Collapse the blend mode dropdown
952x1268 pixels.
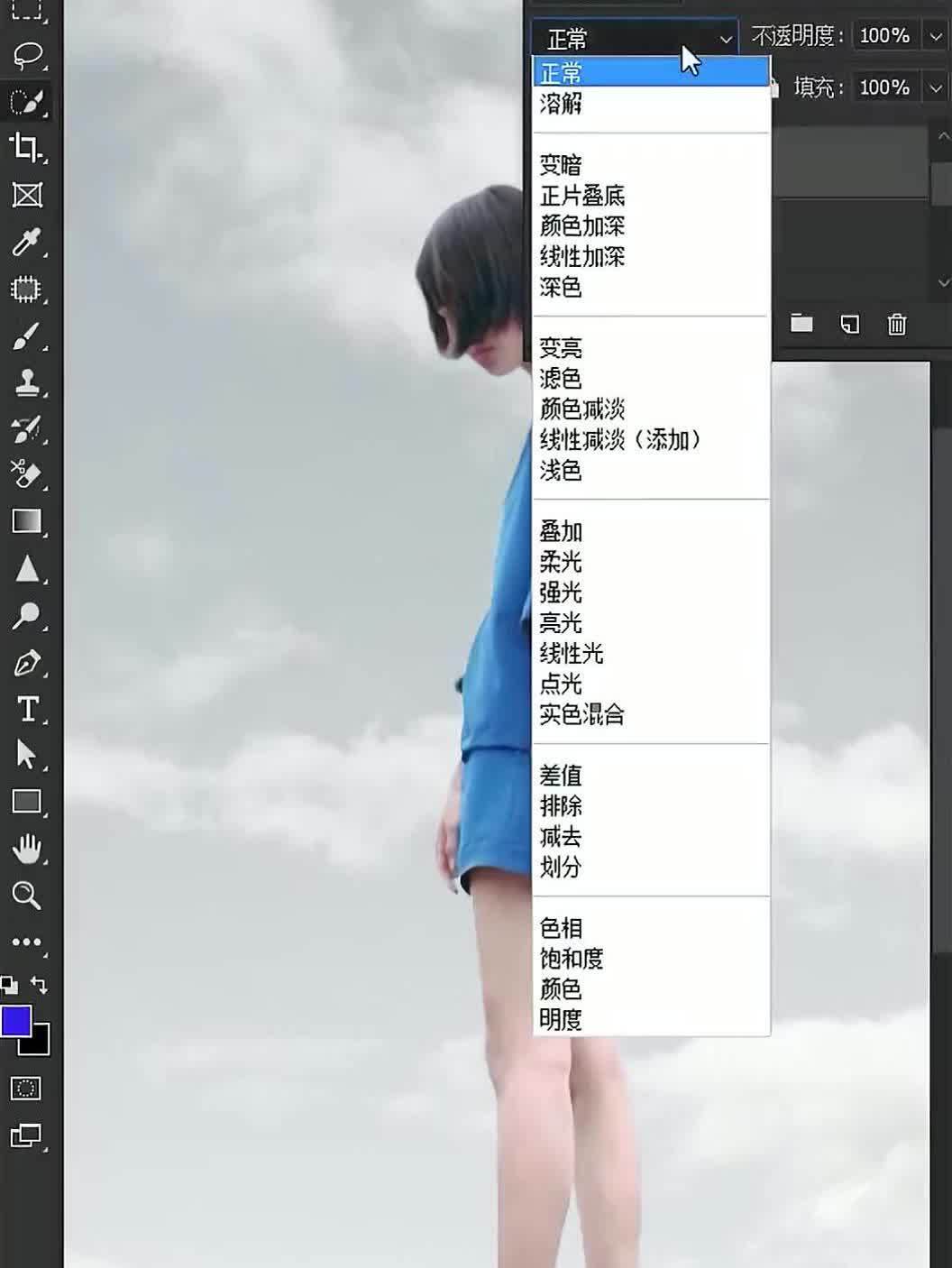[x=727, y=38]
